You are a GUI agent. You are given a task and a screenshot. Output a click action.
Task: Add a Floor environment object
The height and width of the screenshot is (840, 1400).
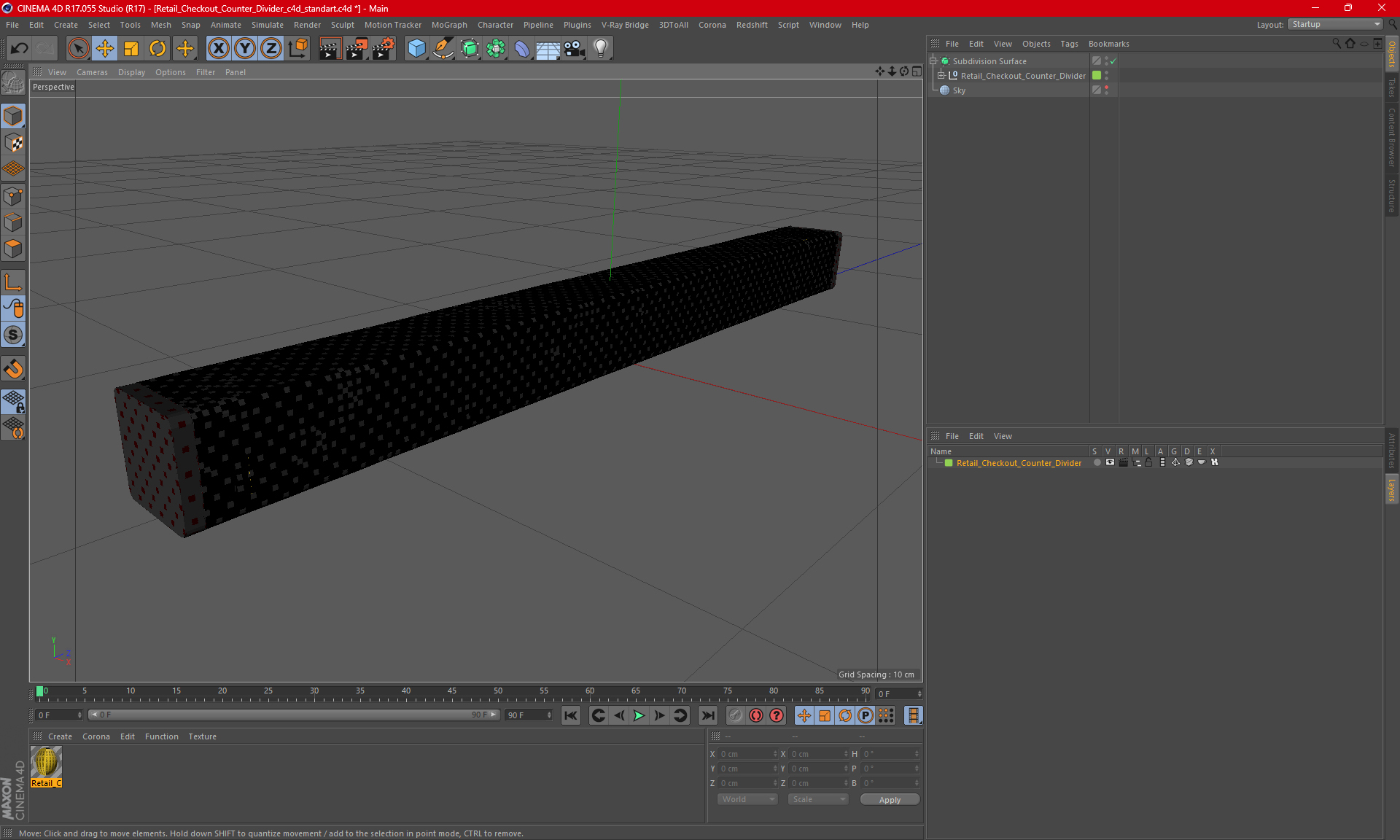pyautogui.click(x=548, y=49)
